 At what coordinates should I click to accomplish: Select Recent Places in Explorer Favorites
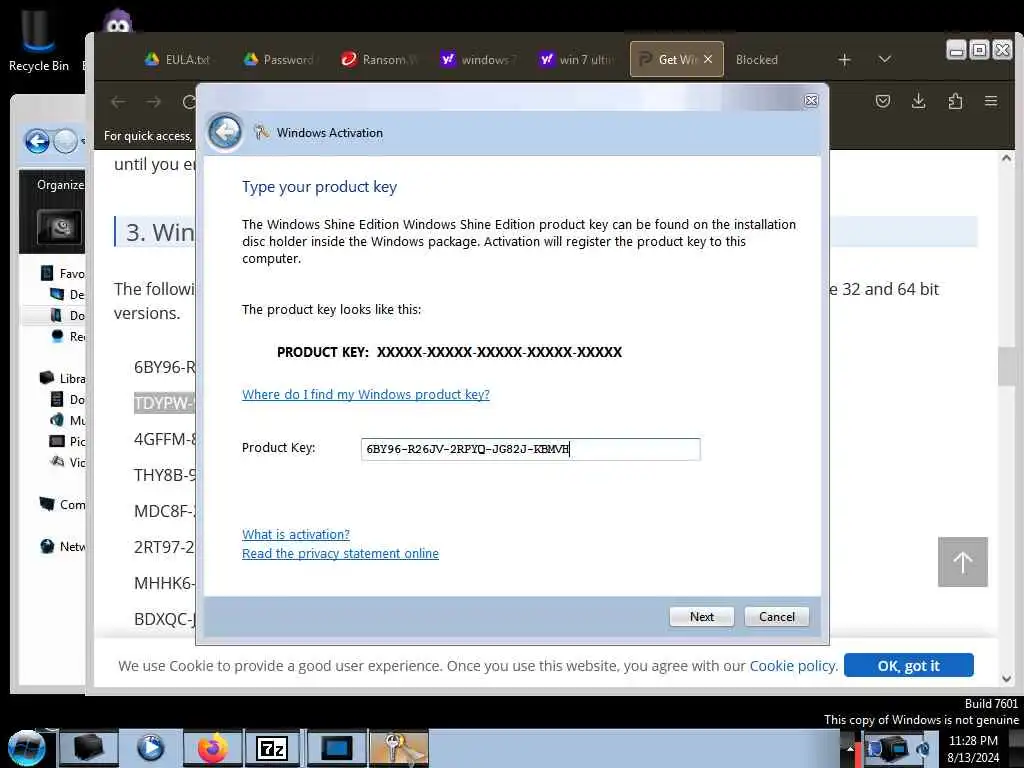point(68,336)
